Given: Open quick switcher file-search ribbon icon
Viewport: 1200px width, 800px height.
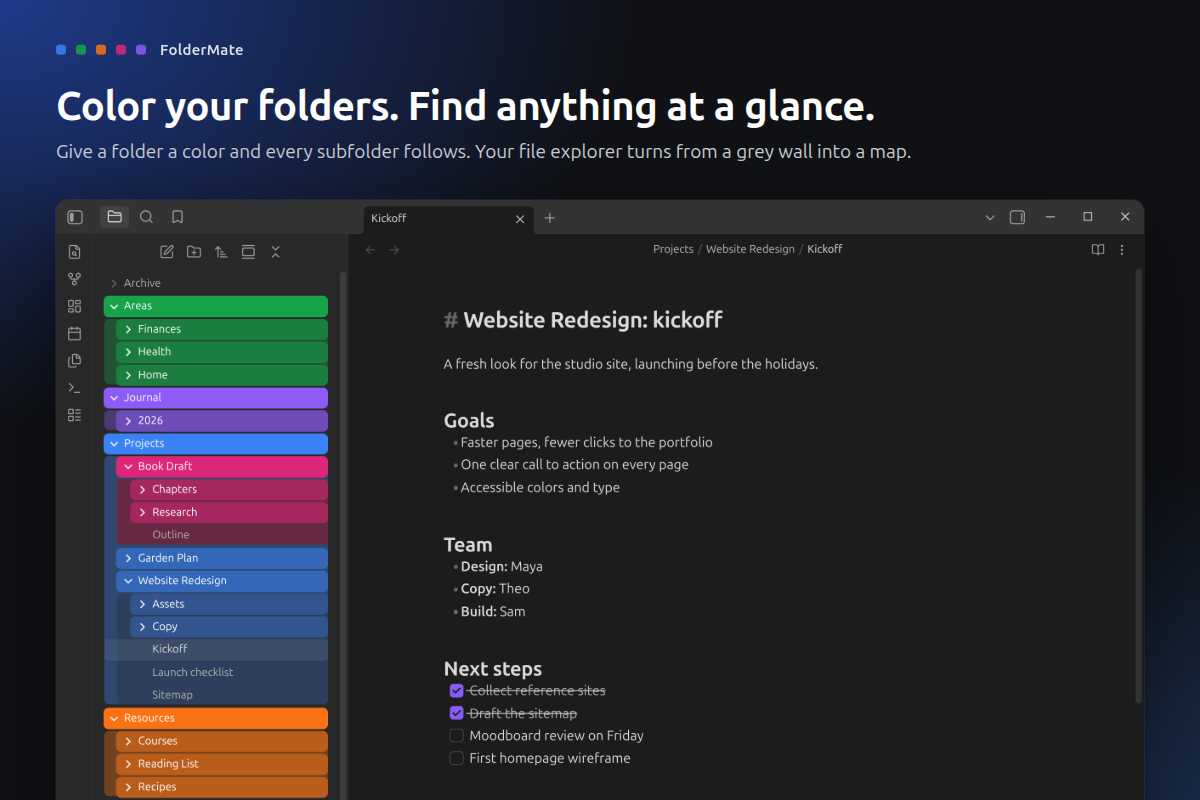Looking at the screenshot, I should click(74, 252).
